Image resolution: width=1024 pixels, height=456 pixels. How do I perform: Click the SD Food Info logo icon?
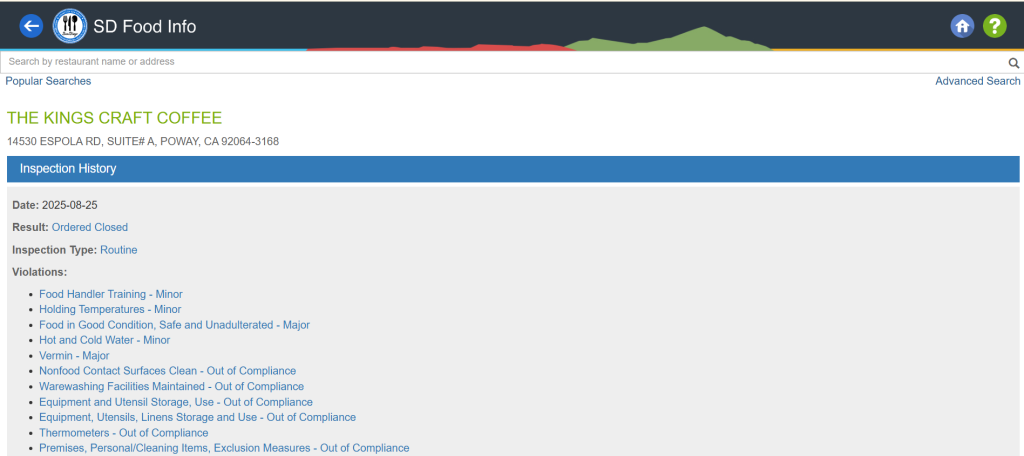[69, 26]
